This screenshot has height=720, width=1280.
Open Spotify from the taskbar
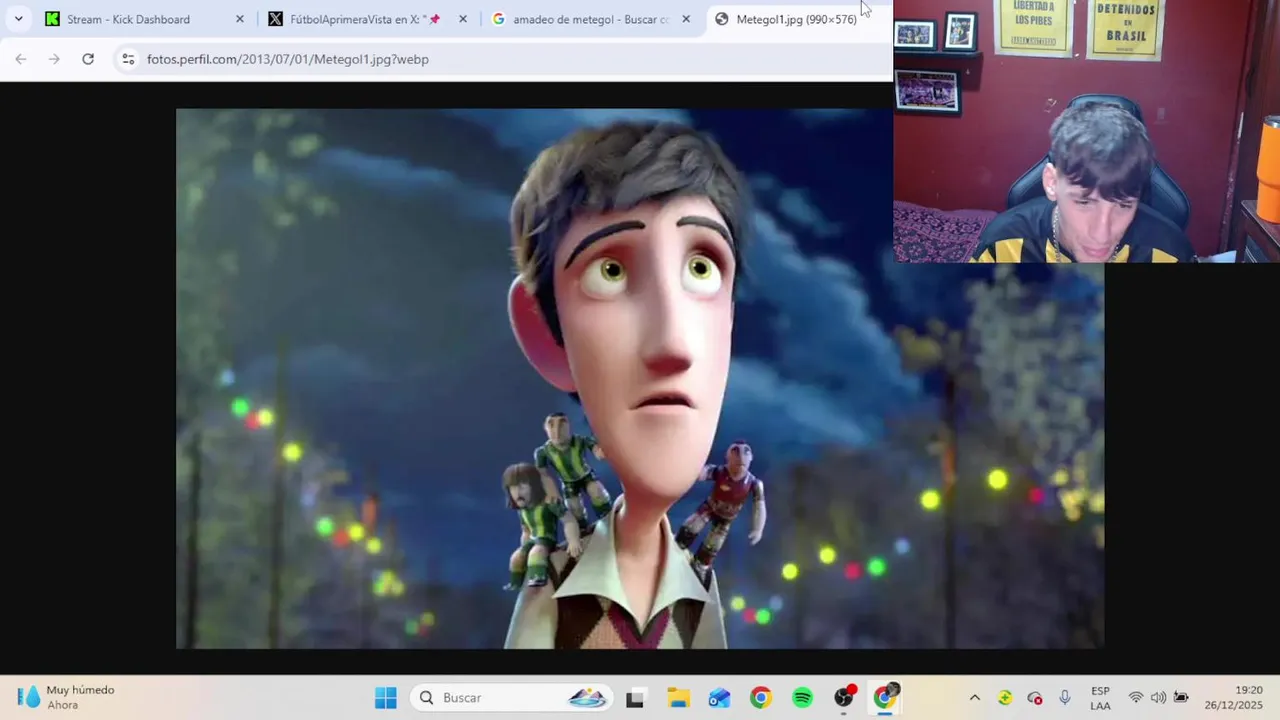pyautogui.click(x=802, y=698)
